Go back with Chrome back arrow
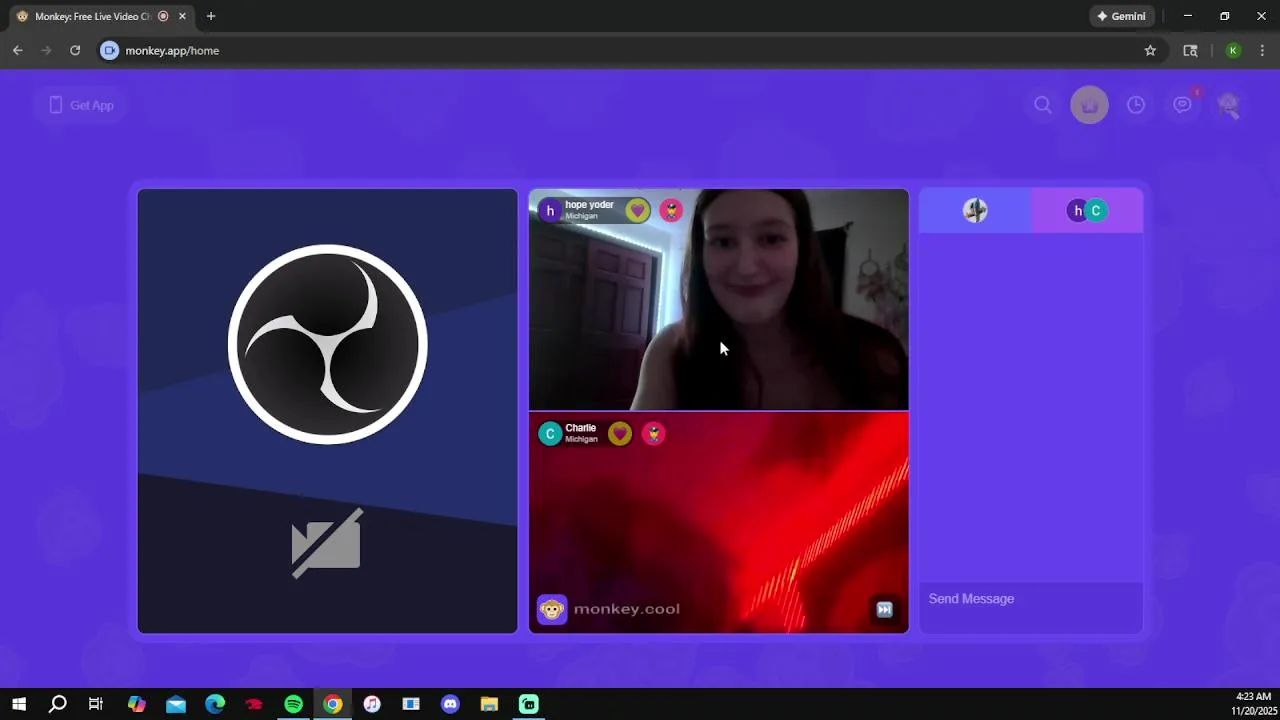 18,50
